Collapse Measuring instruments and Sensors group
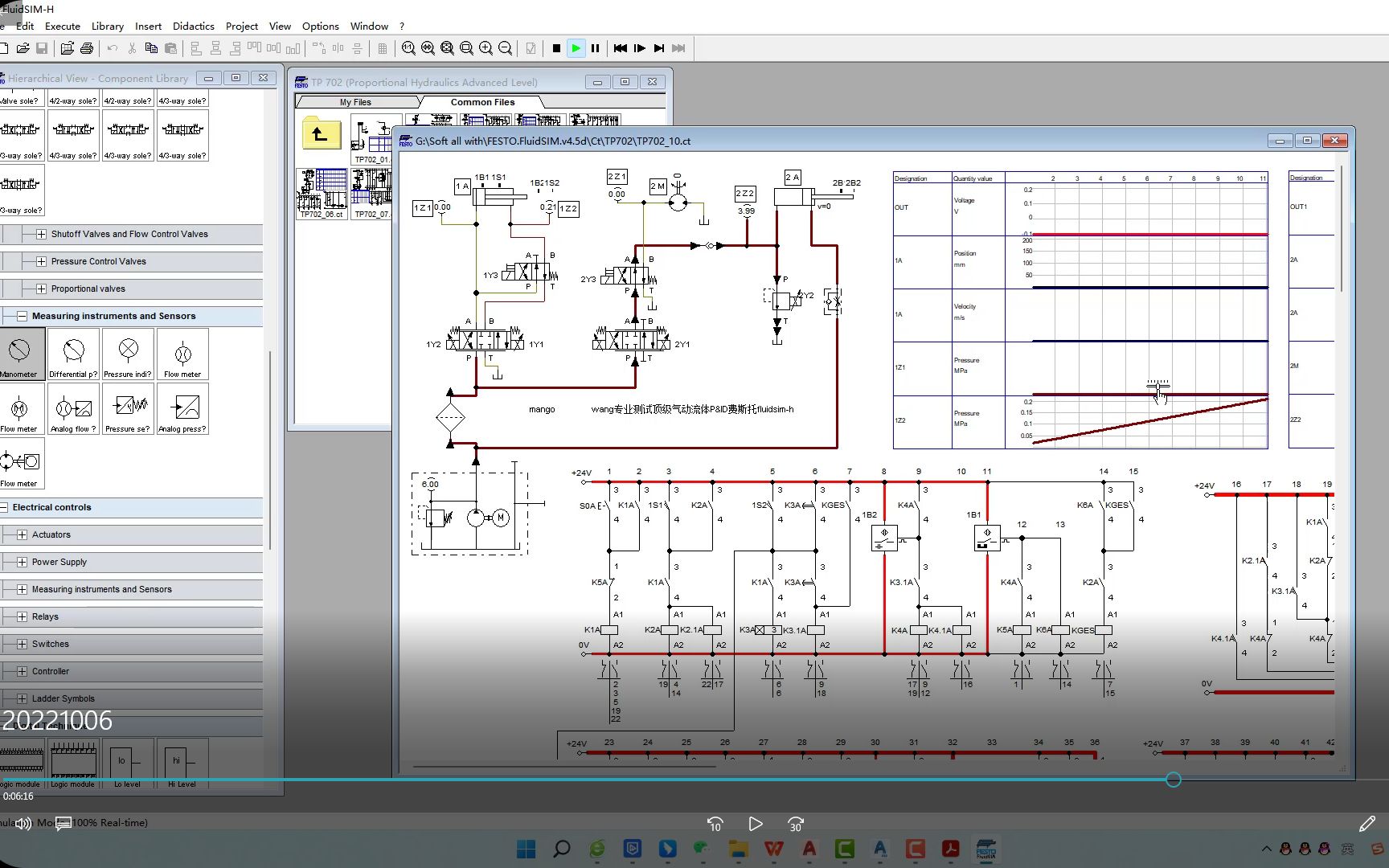This screenshot has height=868, width=1389. [x=22, y=316]
